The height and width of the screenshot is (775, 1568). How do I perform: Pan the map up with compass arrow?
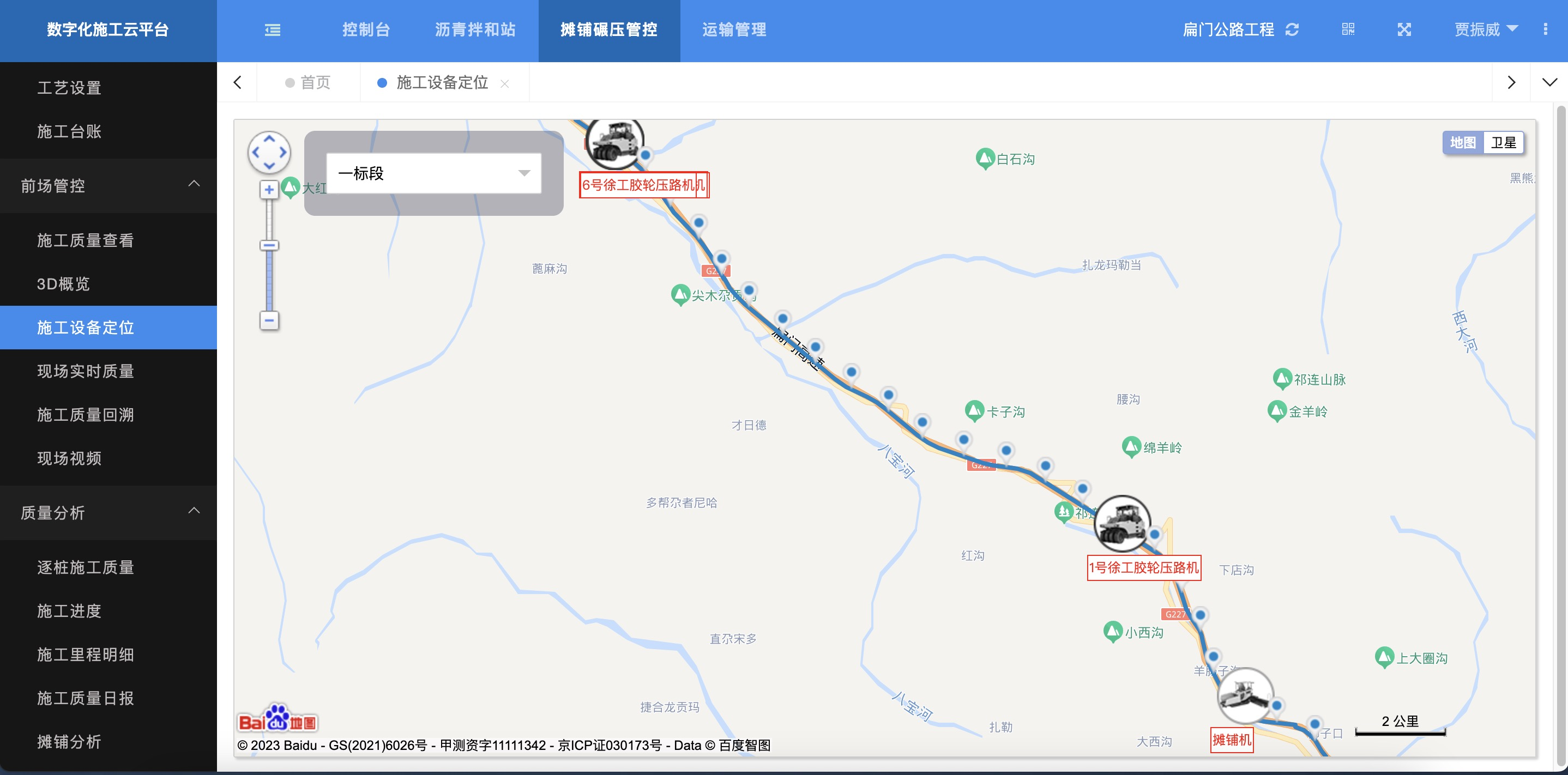tap(269, 140)
